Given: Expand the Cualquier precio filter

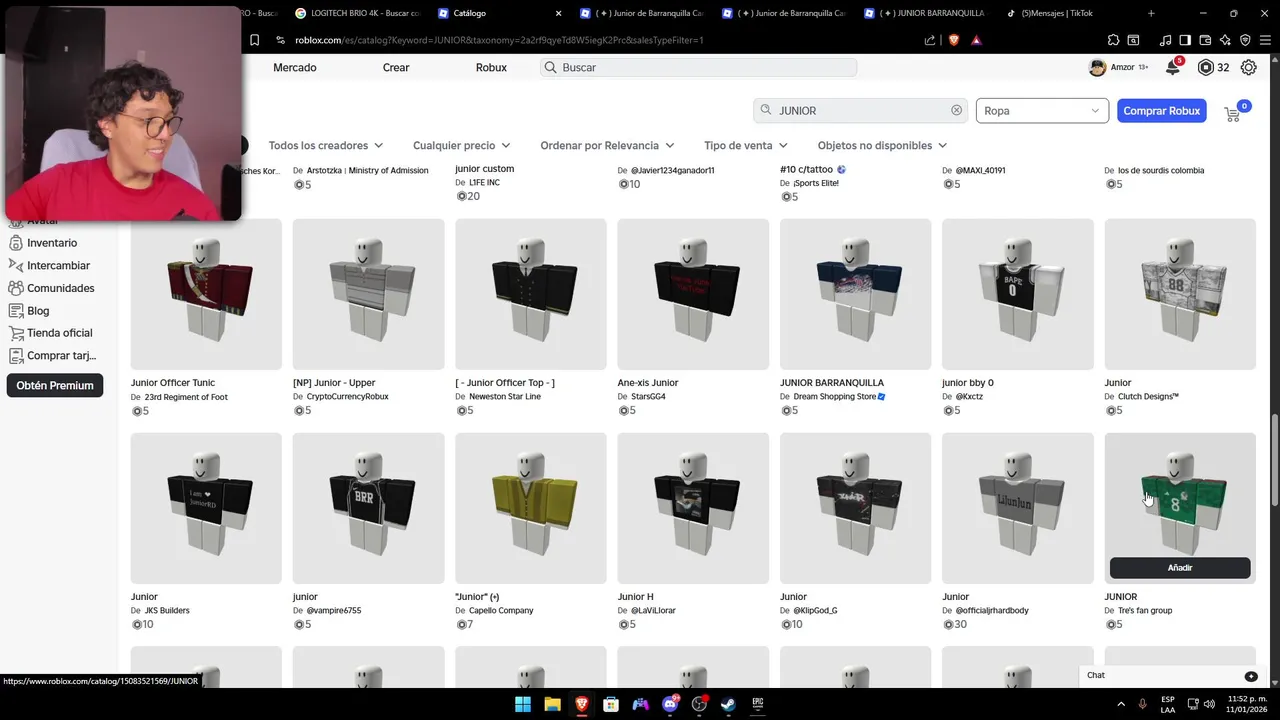Looking at the screenshot, I should click(462, 145).
